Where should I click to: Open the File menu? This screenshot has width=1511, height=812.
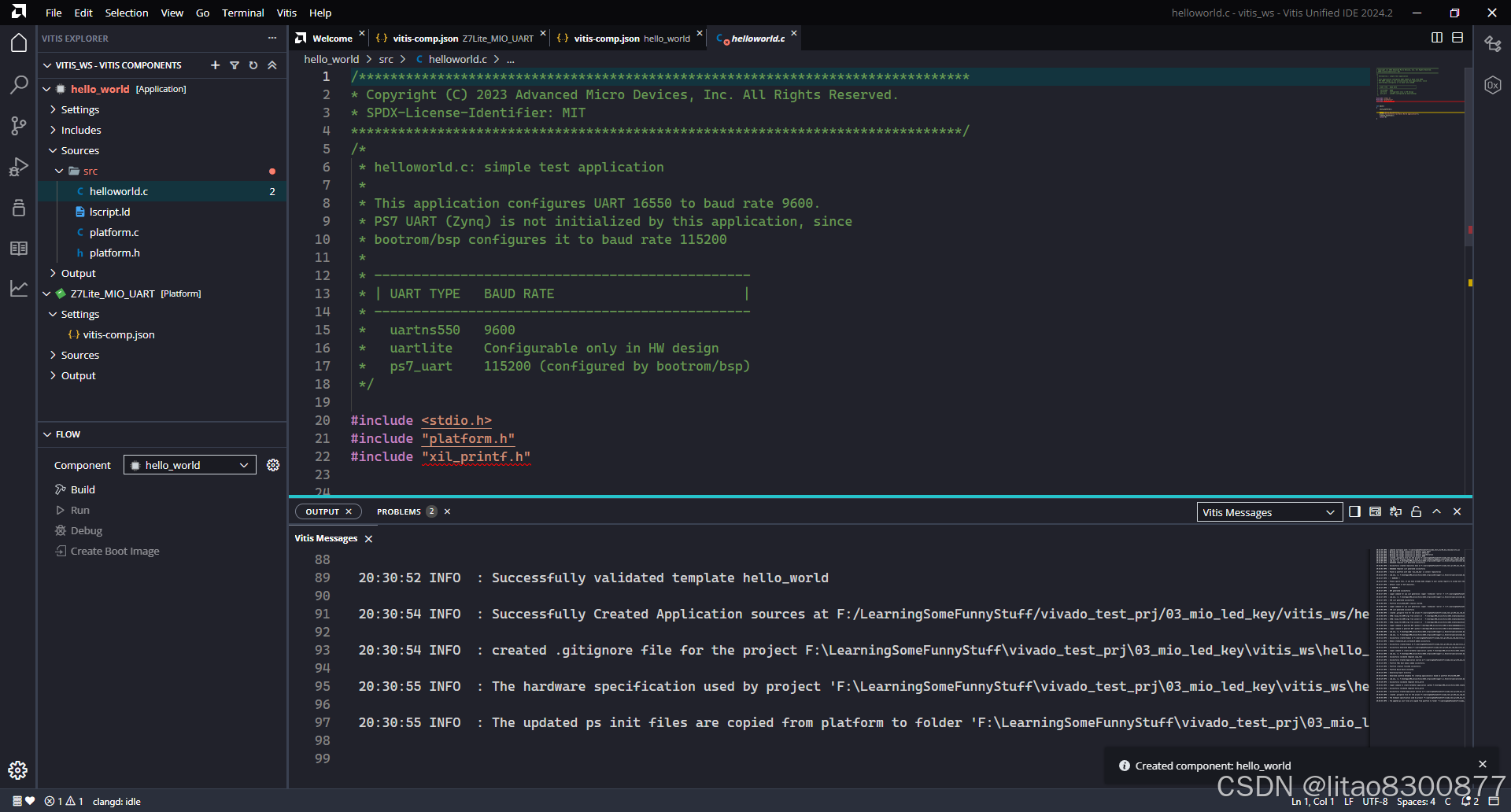tap(54, 13)
